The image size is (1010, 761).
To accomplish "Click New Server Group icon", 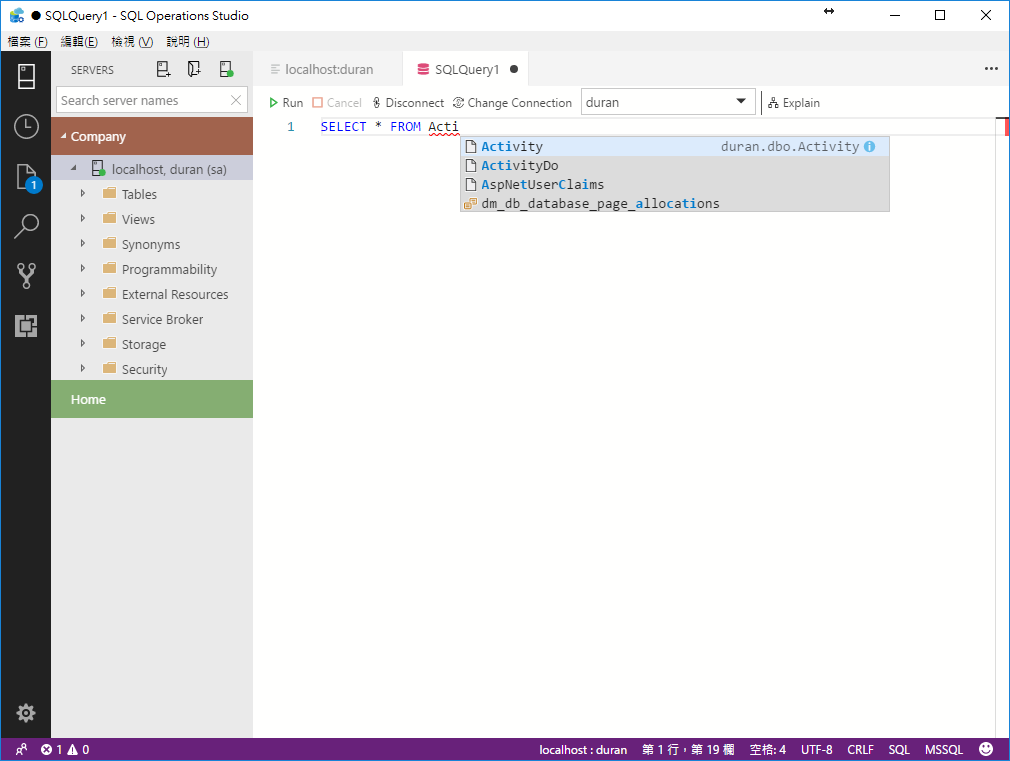I will coord(194,69).
